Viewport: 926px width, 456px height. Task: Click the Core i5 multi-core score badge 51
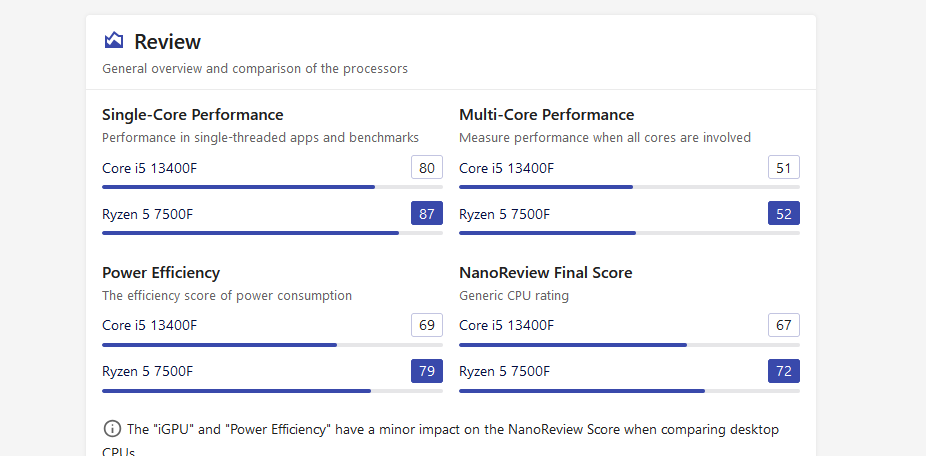coord(784,168)
